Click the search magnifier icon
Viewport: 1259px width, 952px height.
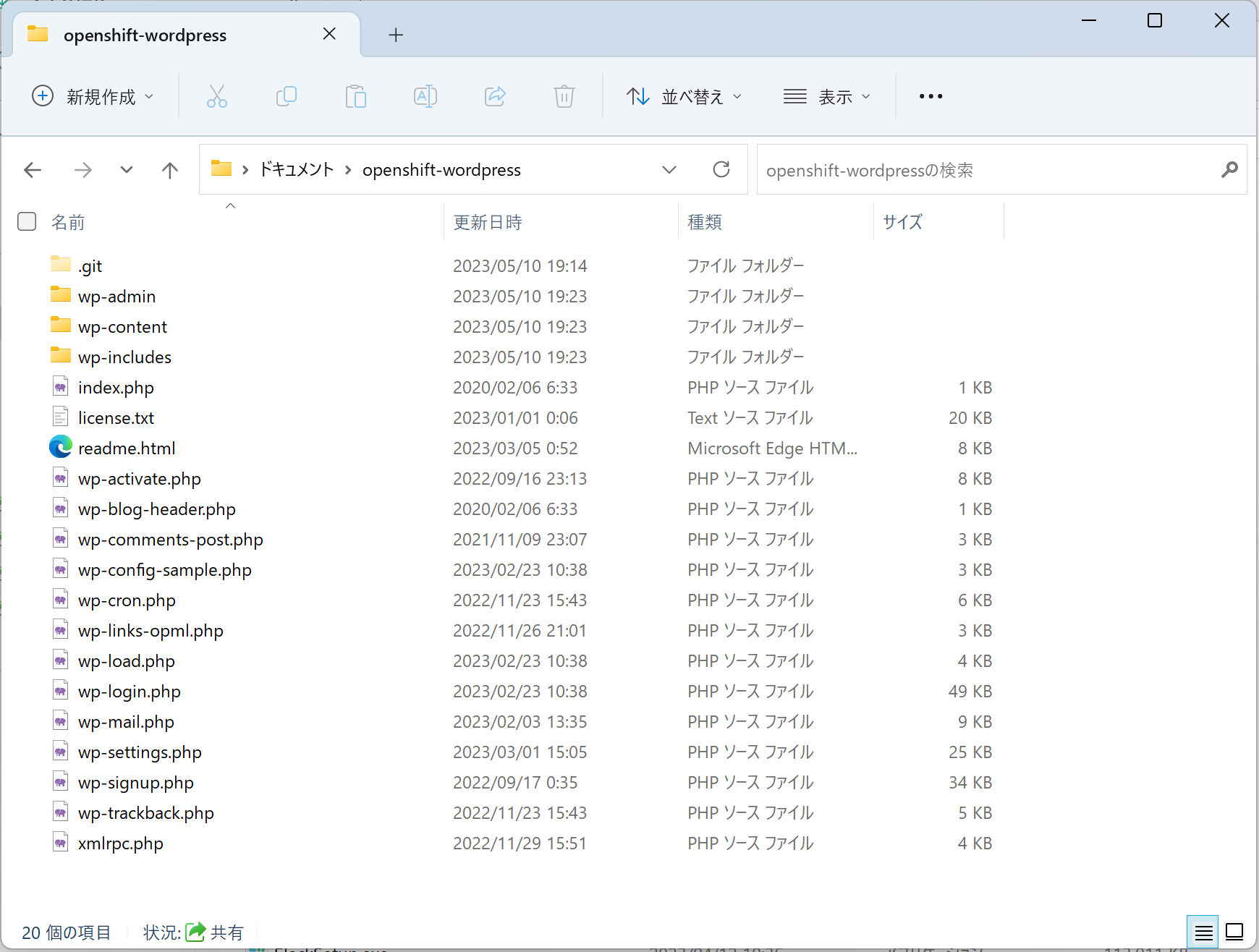coord(1229,169)
